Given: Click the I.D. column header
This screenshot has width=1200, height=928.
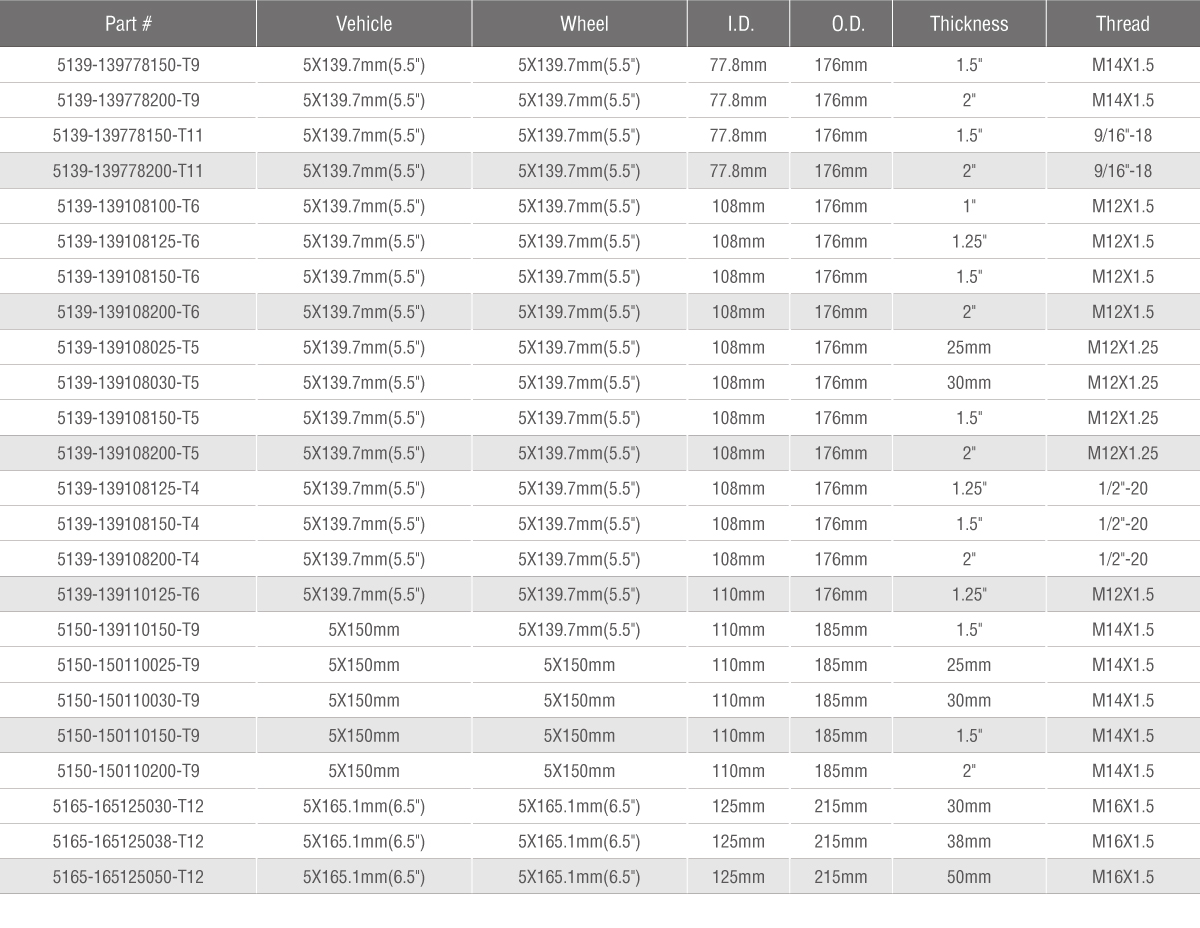Looking at the screenshot, I should 738,24.
